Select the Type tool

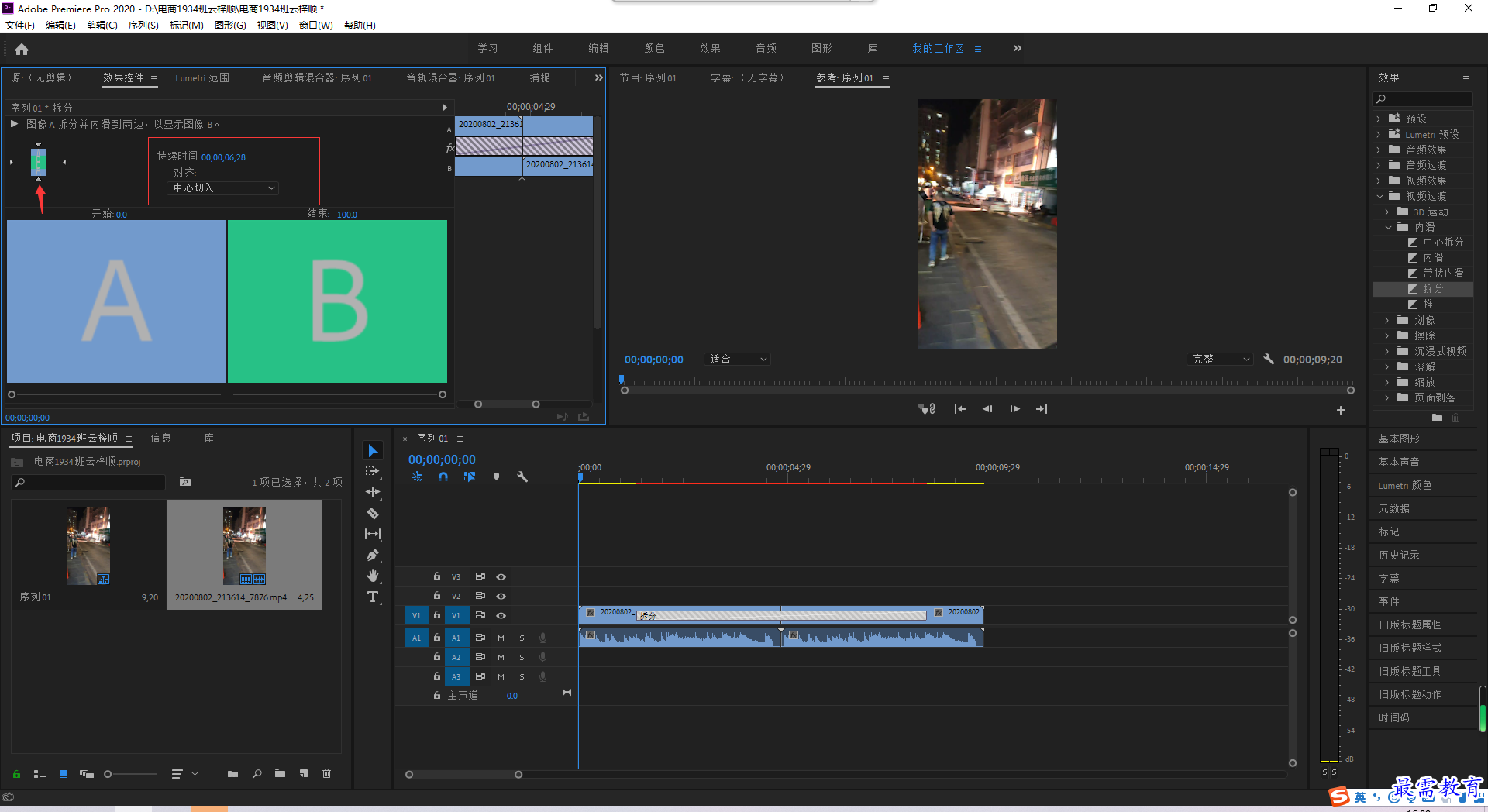point(373,597)
